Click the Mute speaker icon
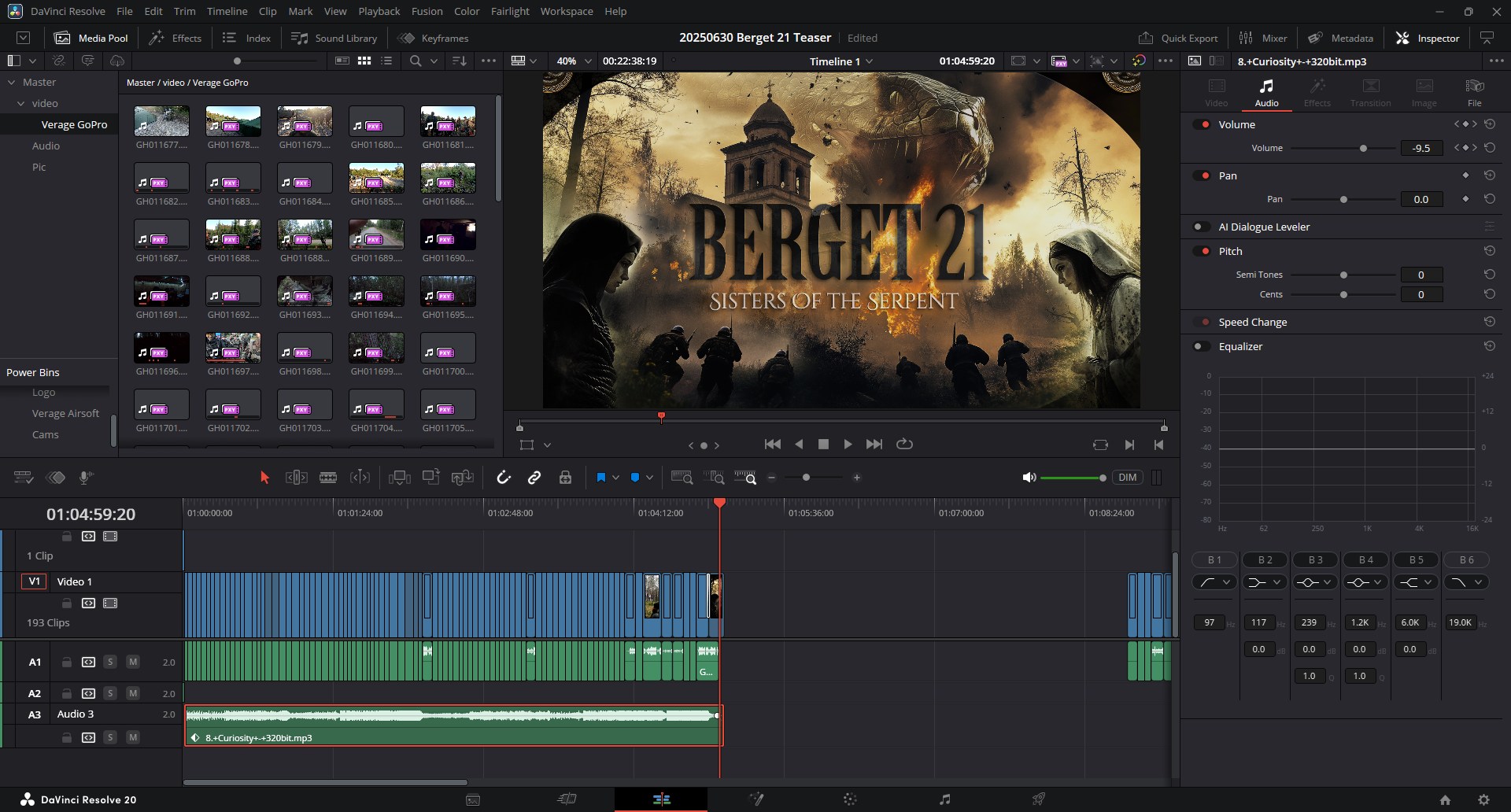The image size is (1511, 812). [1029, 478]
